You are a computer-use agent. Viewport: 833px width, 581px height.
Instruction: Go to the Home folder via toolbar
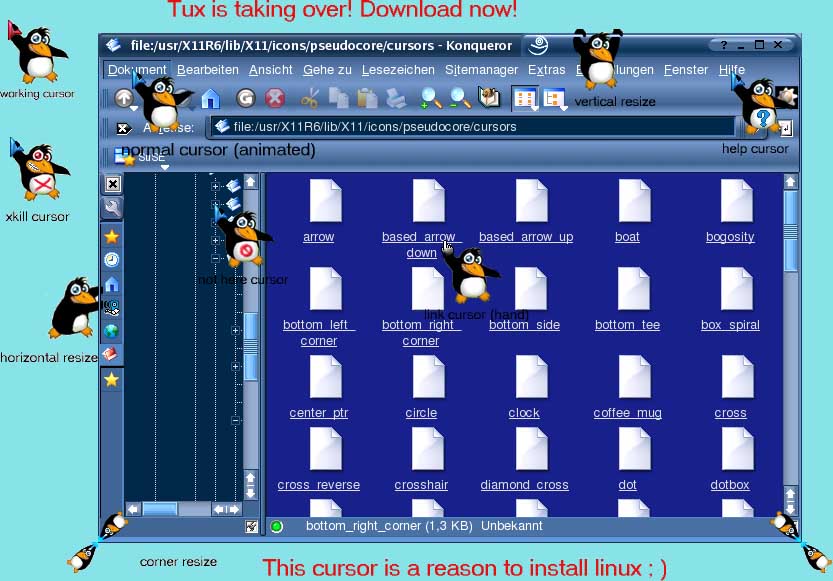pyautogui.click(x=210, y=98)
